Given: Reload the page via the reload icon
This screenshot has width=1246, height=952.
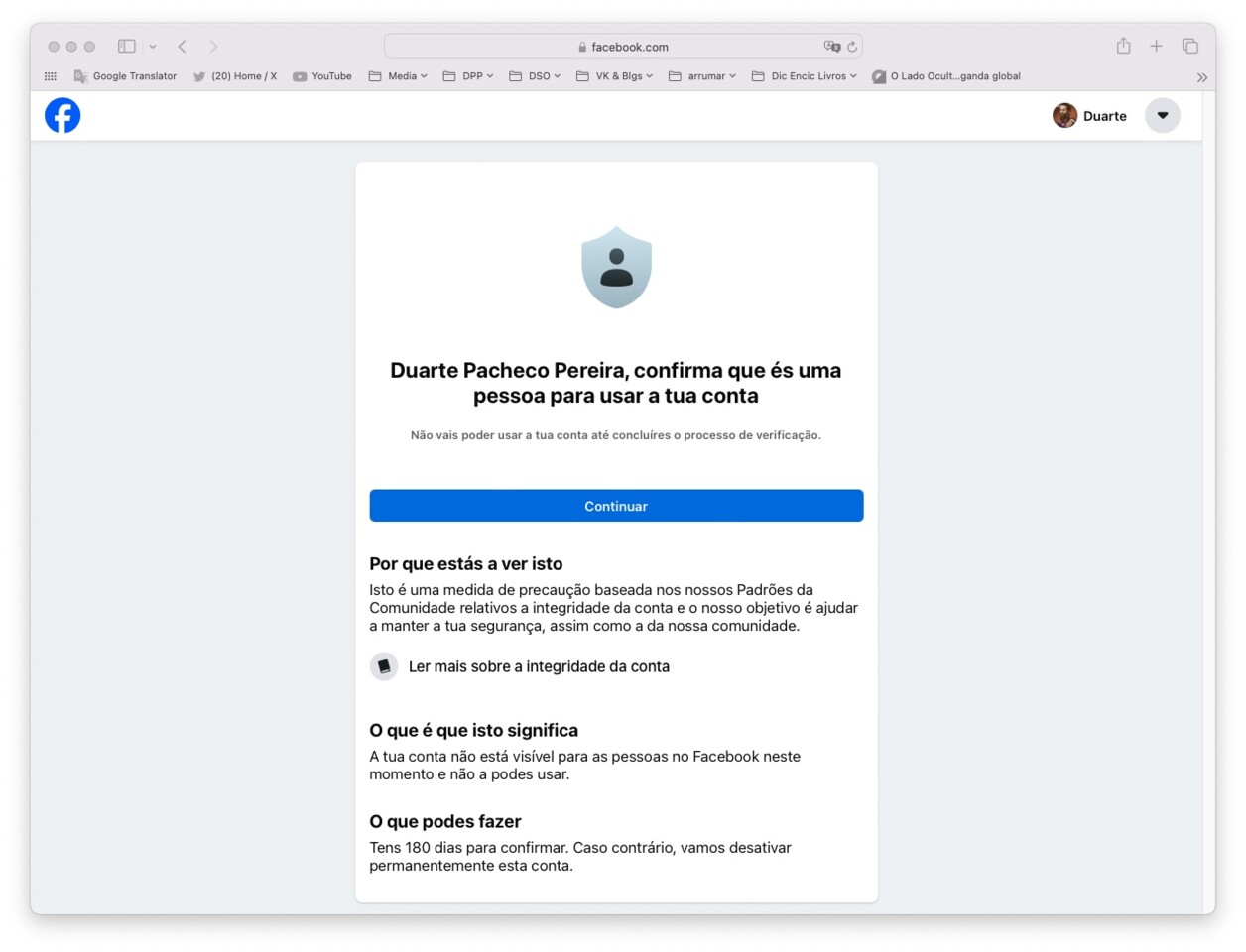Looking at the screenshot, I should [x=851, y=46].
